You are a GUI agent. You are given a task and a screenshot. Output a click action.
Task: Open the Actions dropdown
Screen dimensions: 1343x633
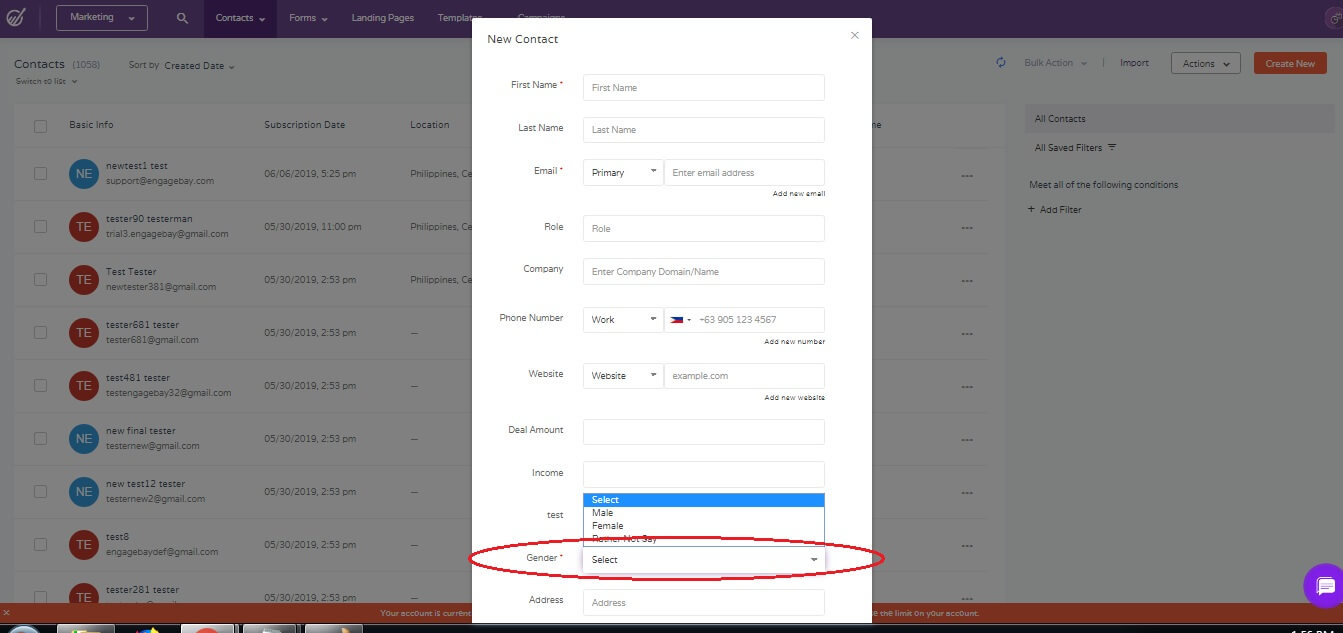[x=1205, y=62]
